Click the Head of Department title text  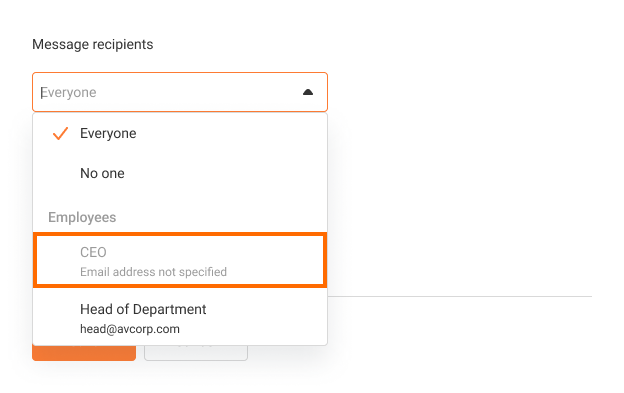[143, 309]
